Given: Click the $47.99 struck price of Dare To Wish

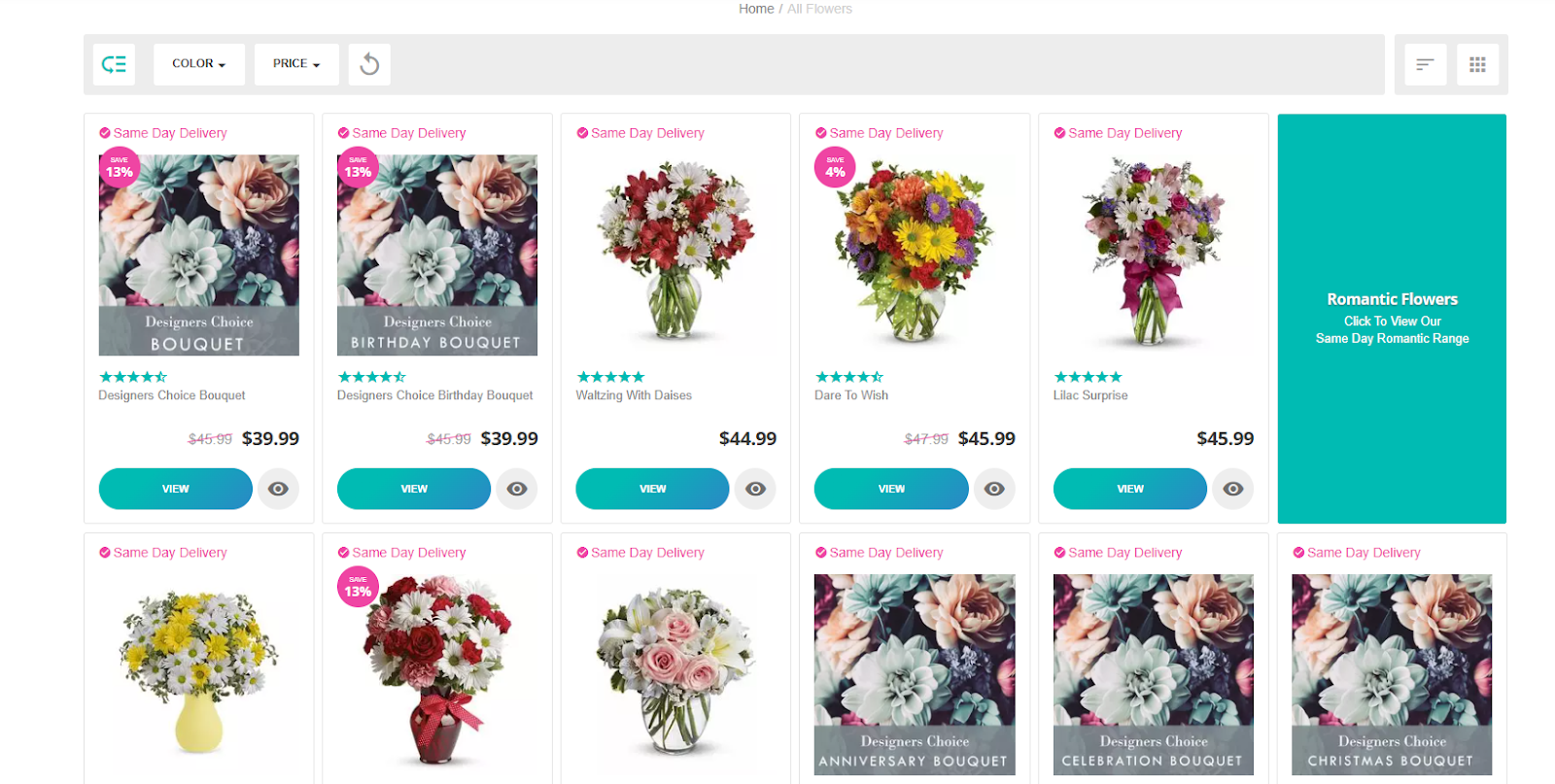Looking at the screenshot, I should pos(926,439).
